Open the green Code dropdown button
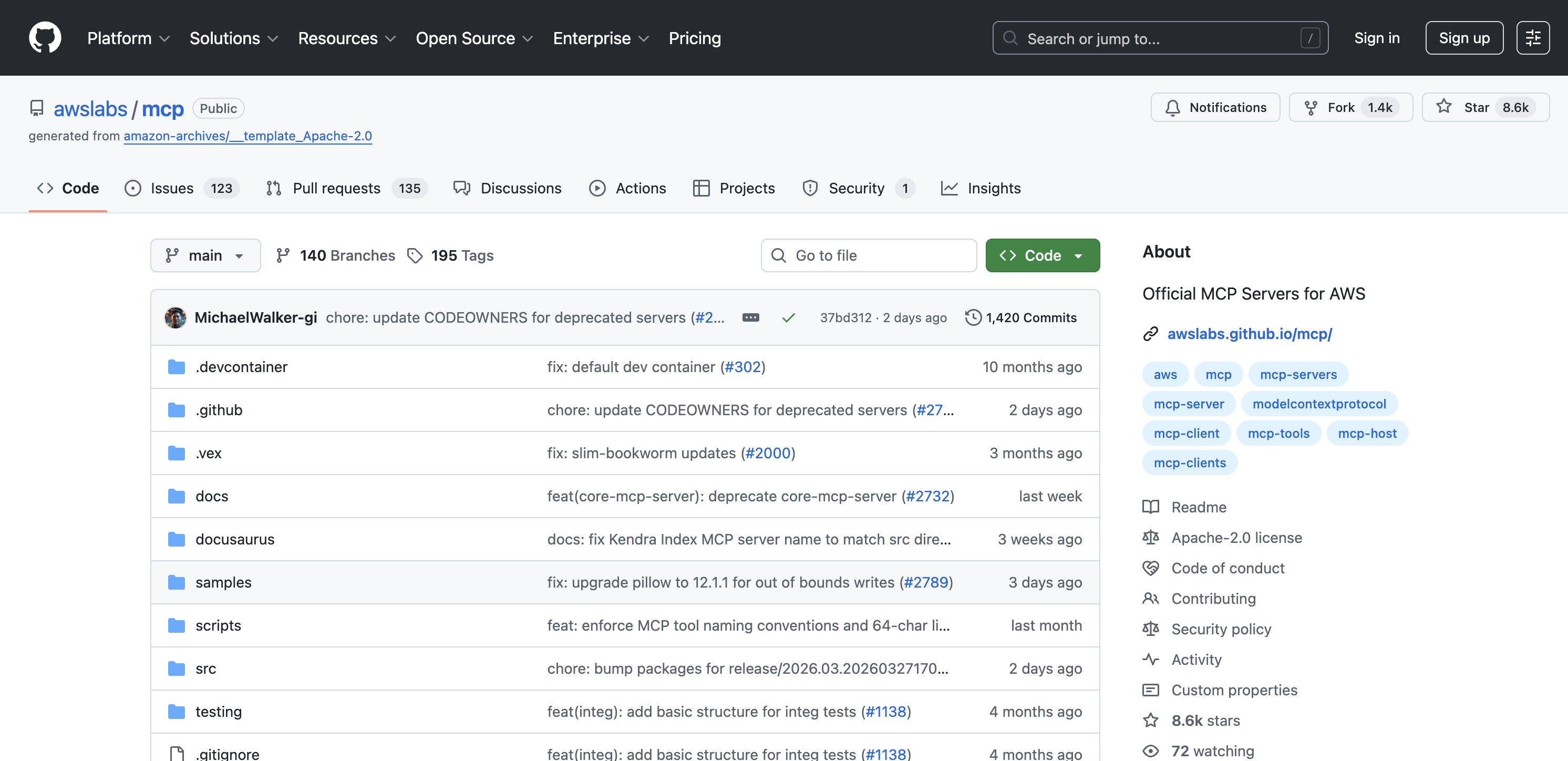Screen dimensions: 1568x761 pyautogui.click(x=1042, y=255)
